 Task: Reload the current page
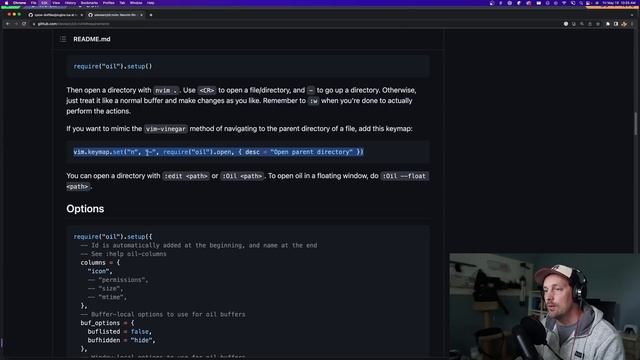pos(24,24)
